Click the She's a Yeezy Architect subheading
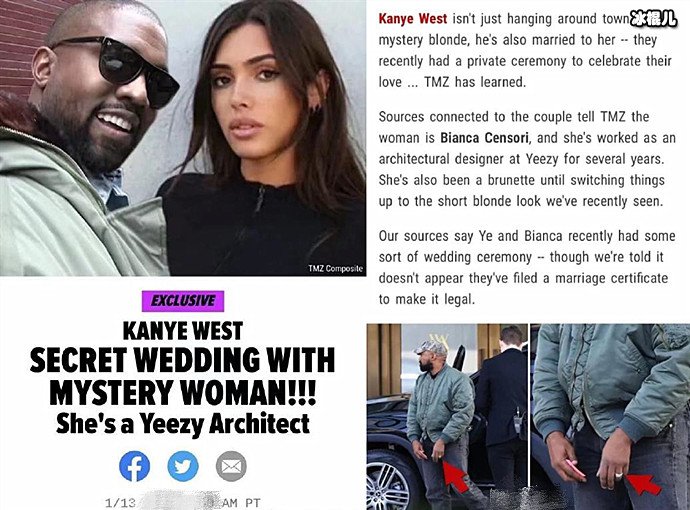 point(183,424)
